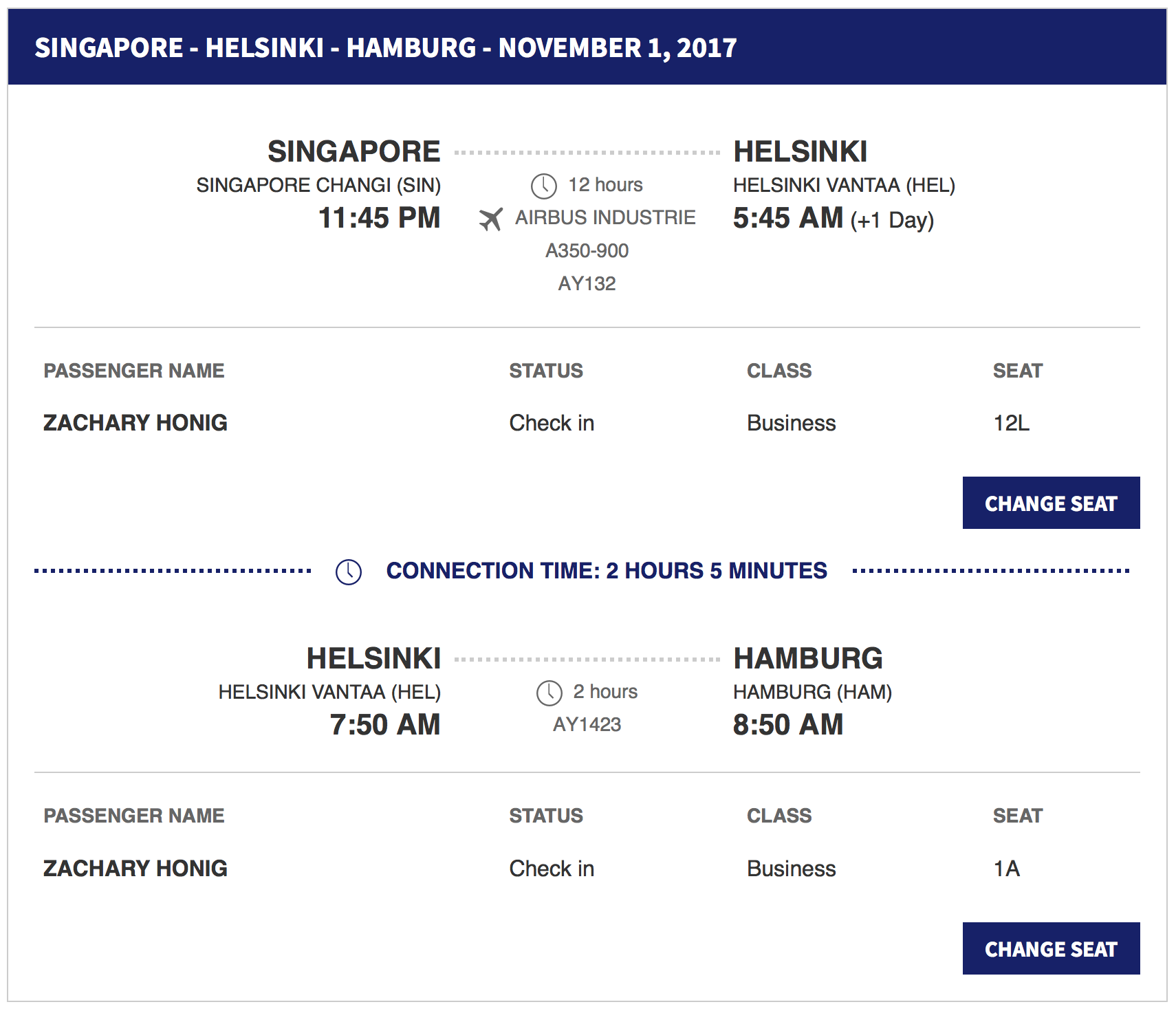This screenshot has height=1011, width=1176.
Task: Click seat number 12L
Action: (x=1011, y=423)
